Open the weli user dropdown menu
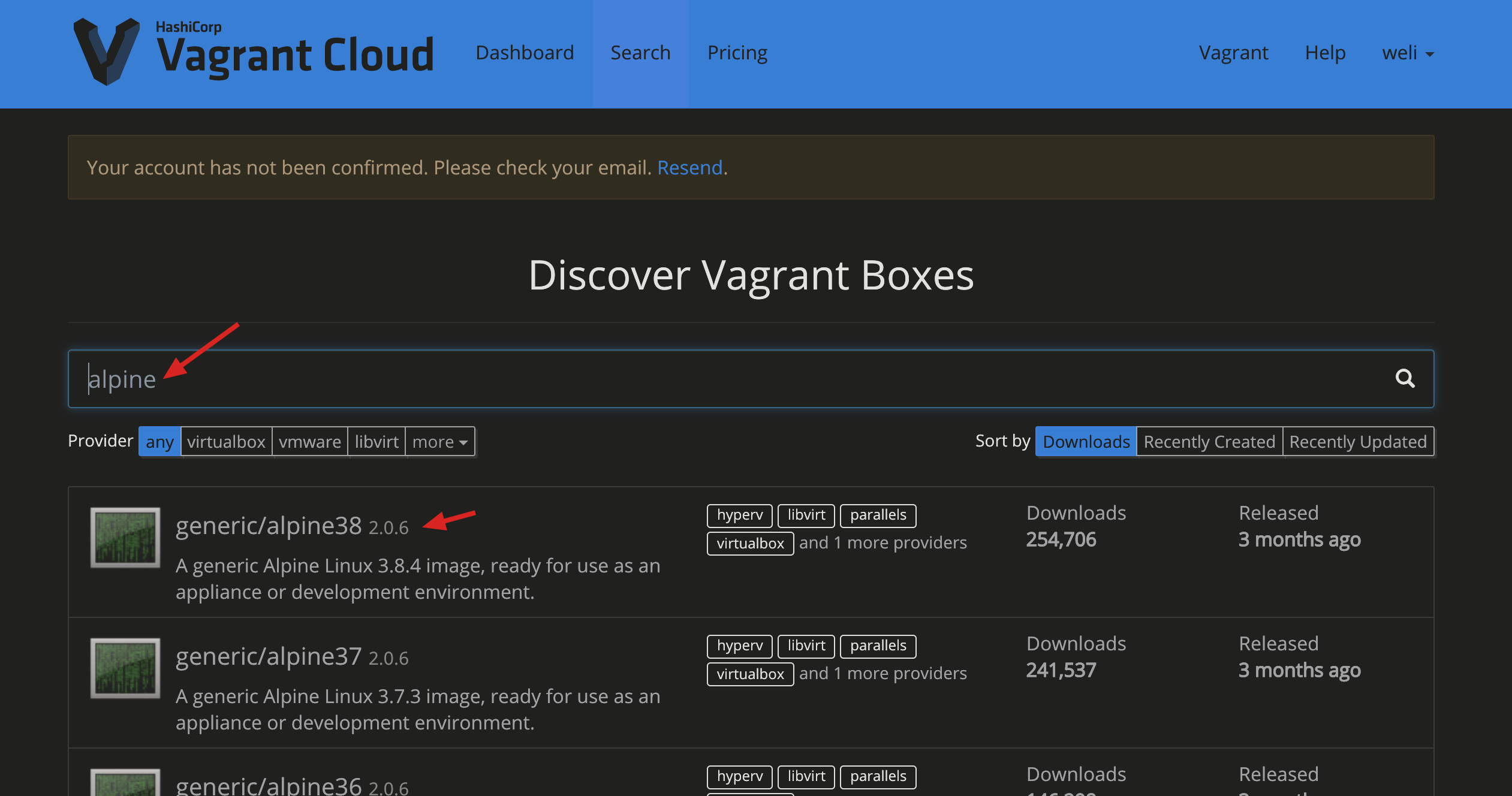The width and height of the screenshot is (1512, 796). [1407, 53]
